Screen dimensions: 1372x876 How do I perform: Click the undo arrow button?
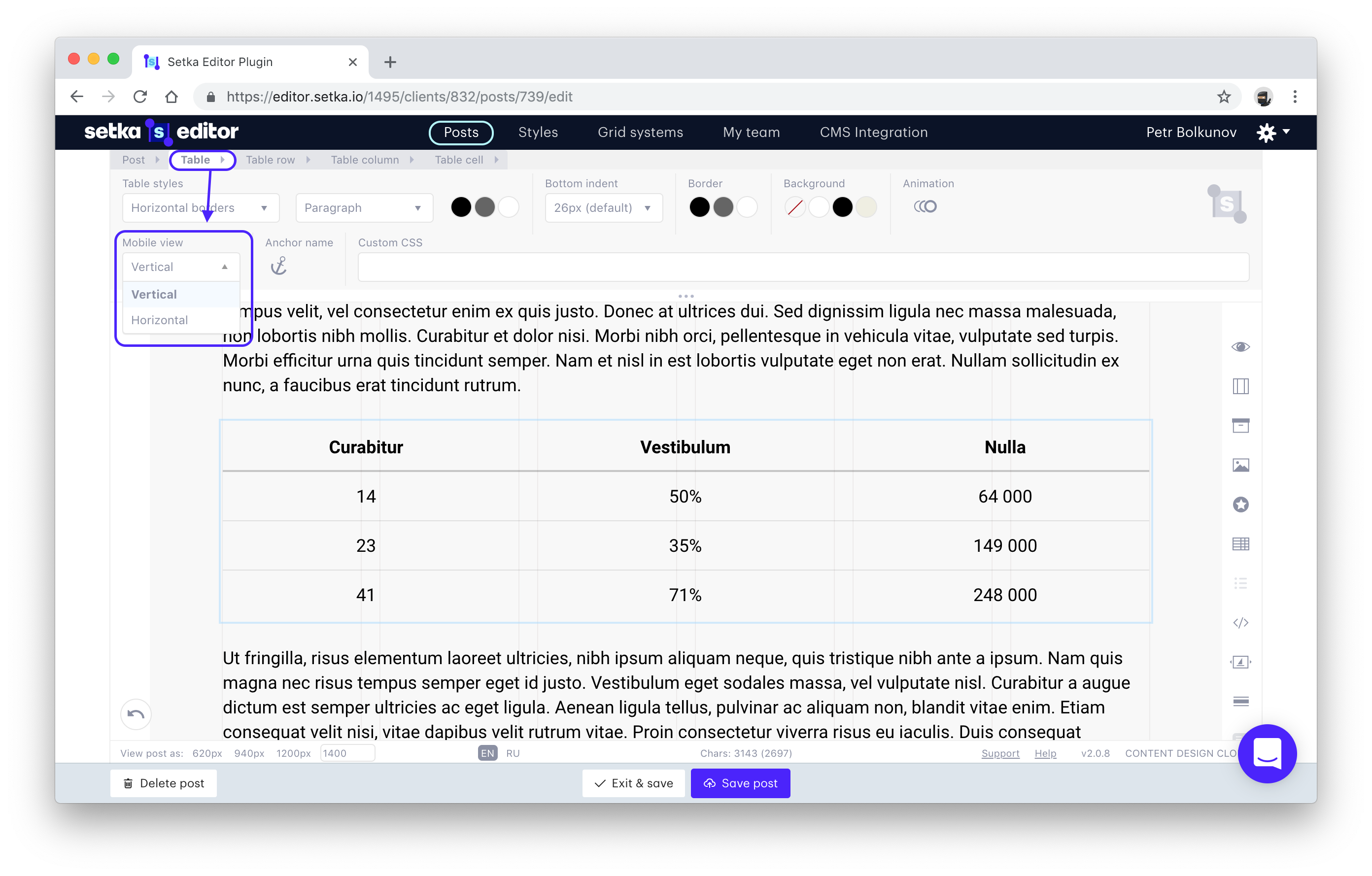[x=136, y=714]
